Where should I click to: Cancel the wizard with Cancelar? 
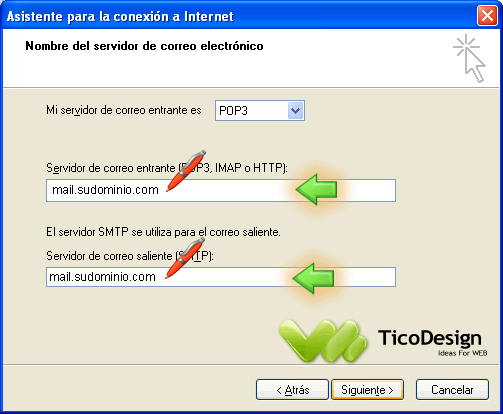point(452,389)
